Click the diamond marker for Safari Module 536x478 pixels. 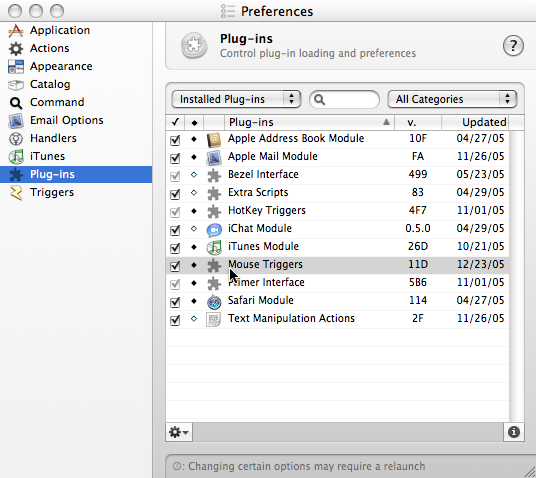(194, 301)
